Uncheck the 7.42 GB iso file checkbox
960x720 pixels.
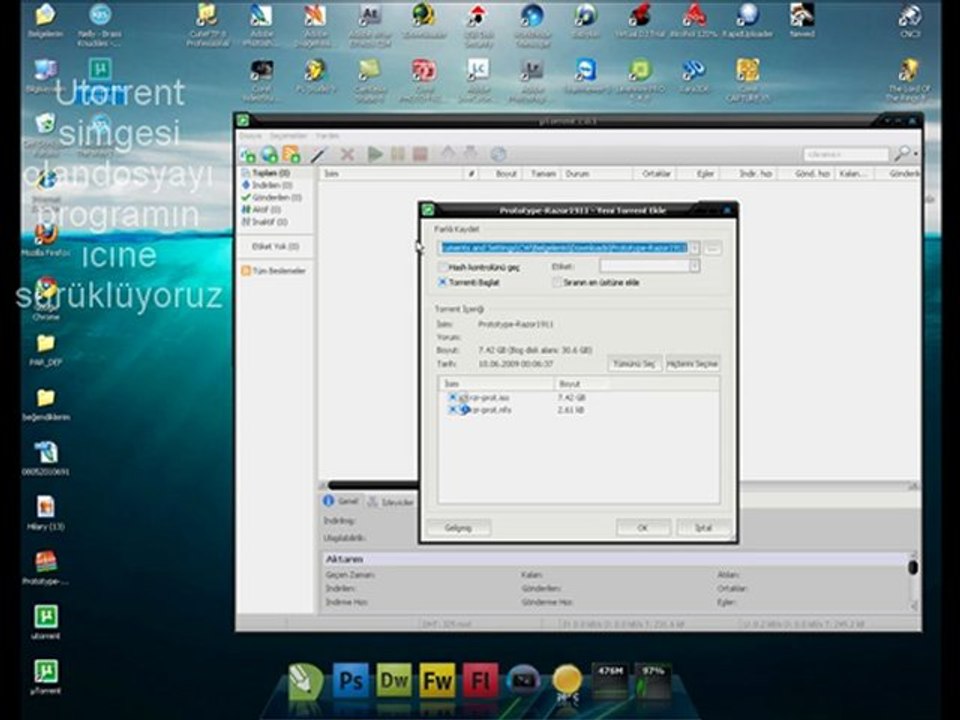tap(452, 397)
